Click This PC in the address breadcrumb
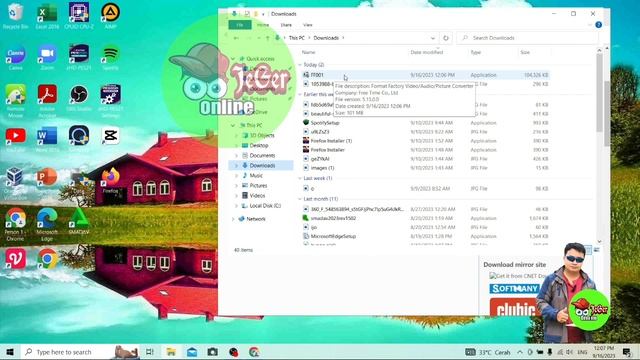This screenshot has width=640, height=360. [297, 38]
